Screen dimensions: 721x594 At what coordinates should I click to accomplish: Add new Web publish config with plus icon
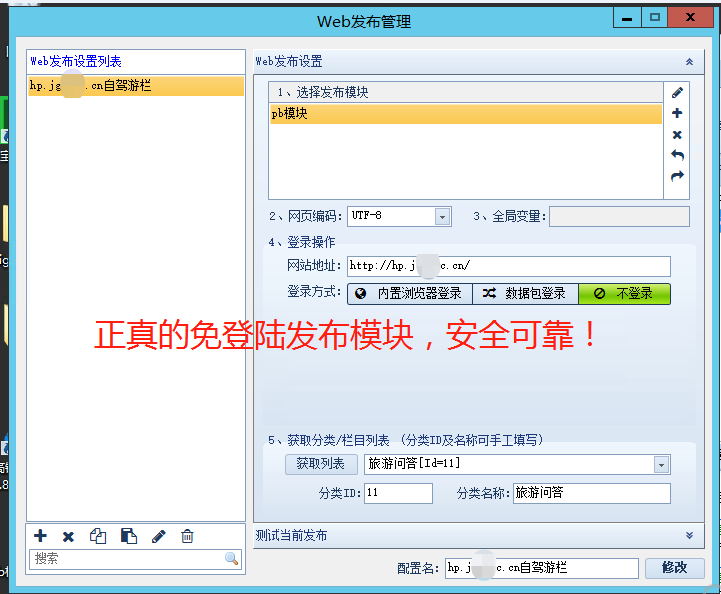[40, 536]
